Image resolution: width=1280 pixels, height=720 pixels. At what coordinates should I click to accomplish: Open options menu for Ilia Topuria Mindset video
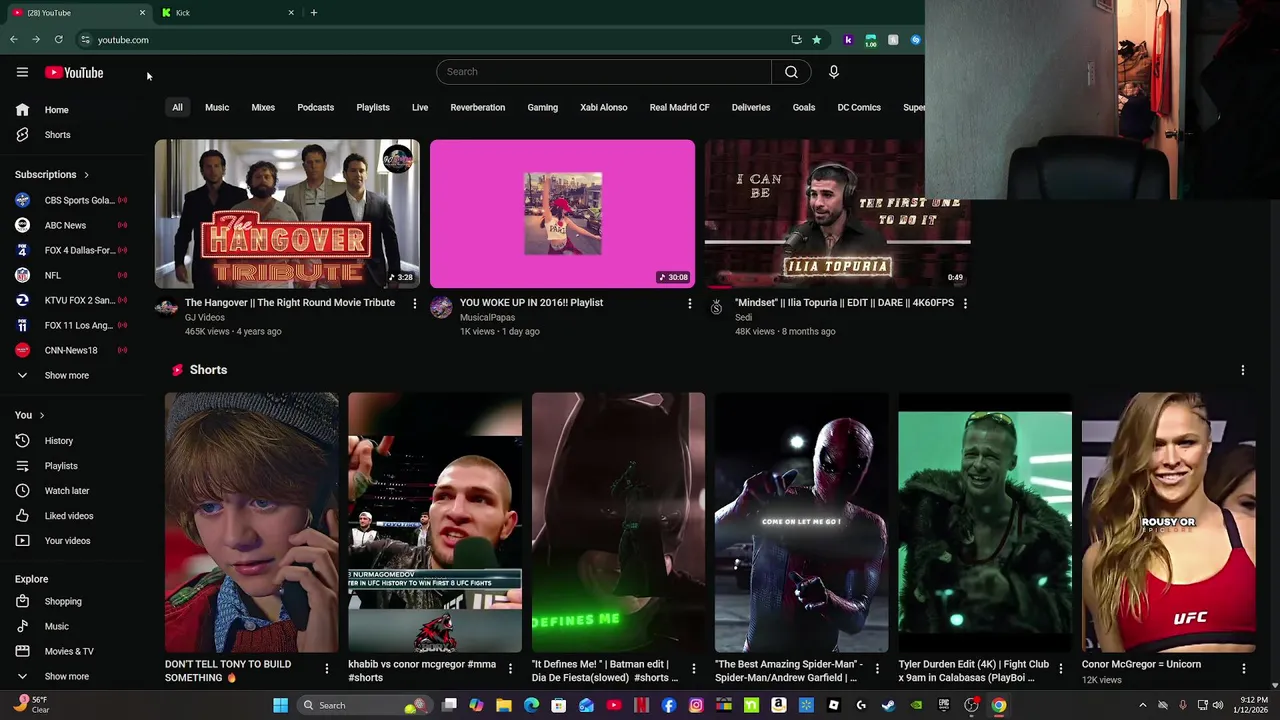(x=965, y=303)
